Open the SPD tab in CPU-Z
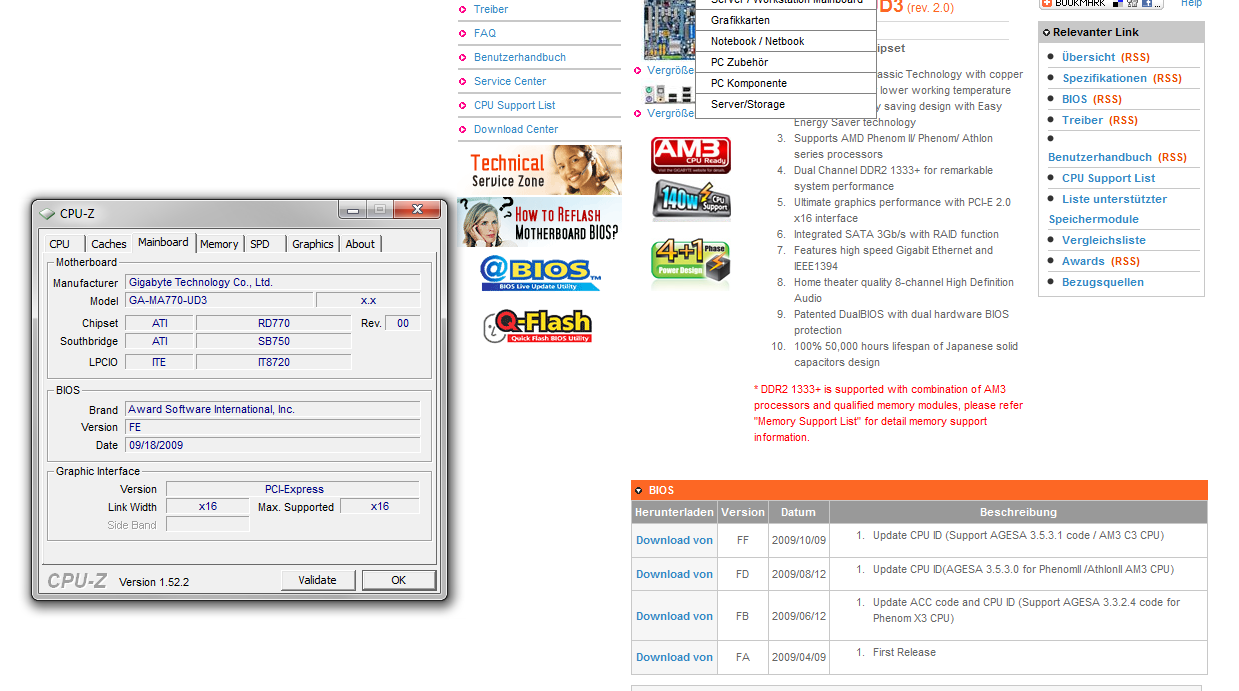The height and width of the screenshot is (691, 1239). point(260,244)
